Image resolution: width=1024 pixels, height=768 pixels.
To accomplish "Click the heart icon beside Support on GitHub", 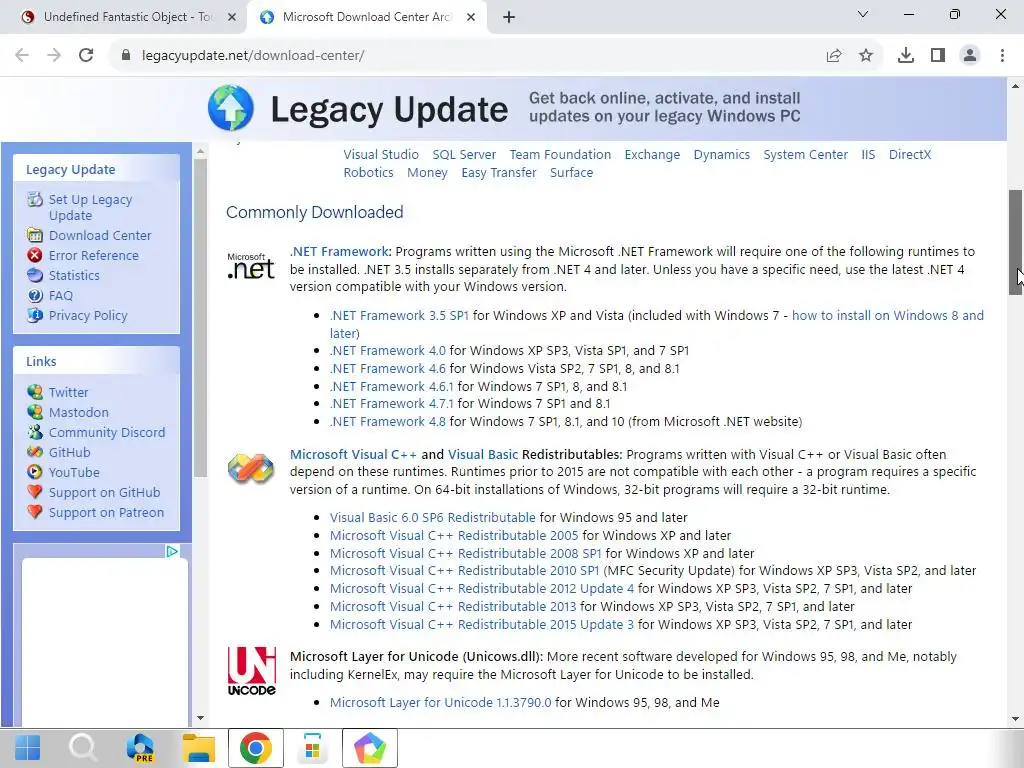I will click(35, 492).
